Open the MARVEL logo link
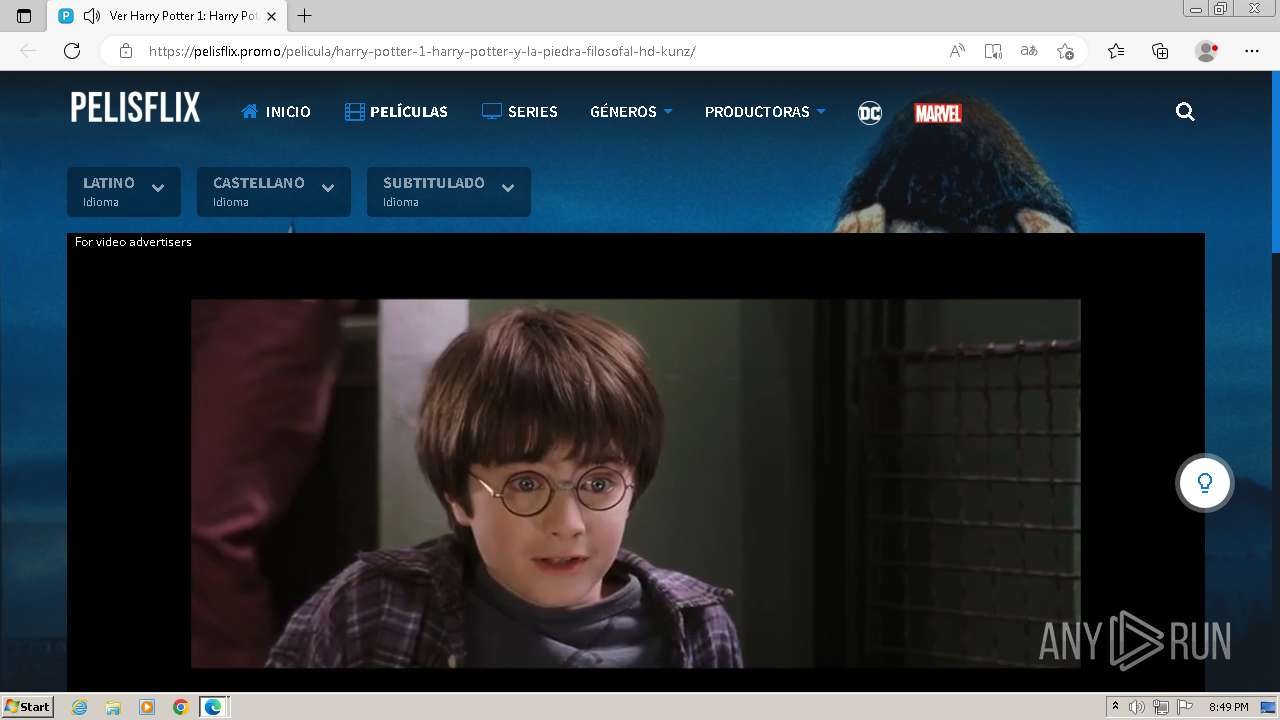 pos(938,113)
